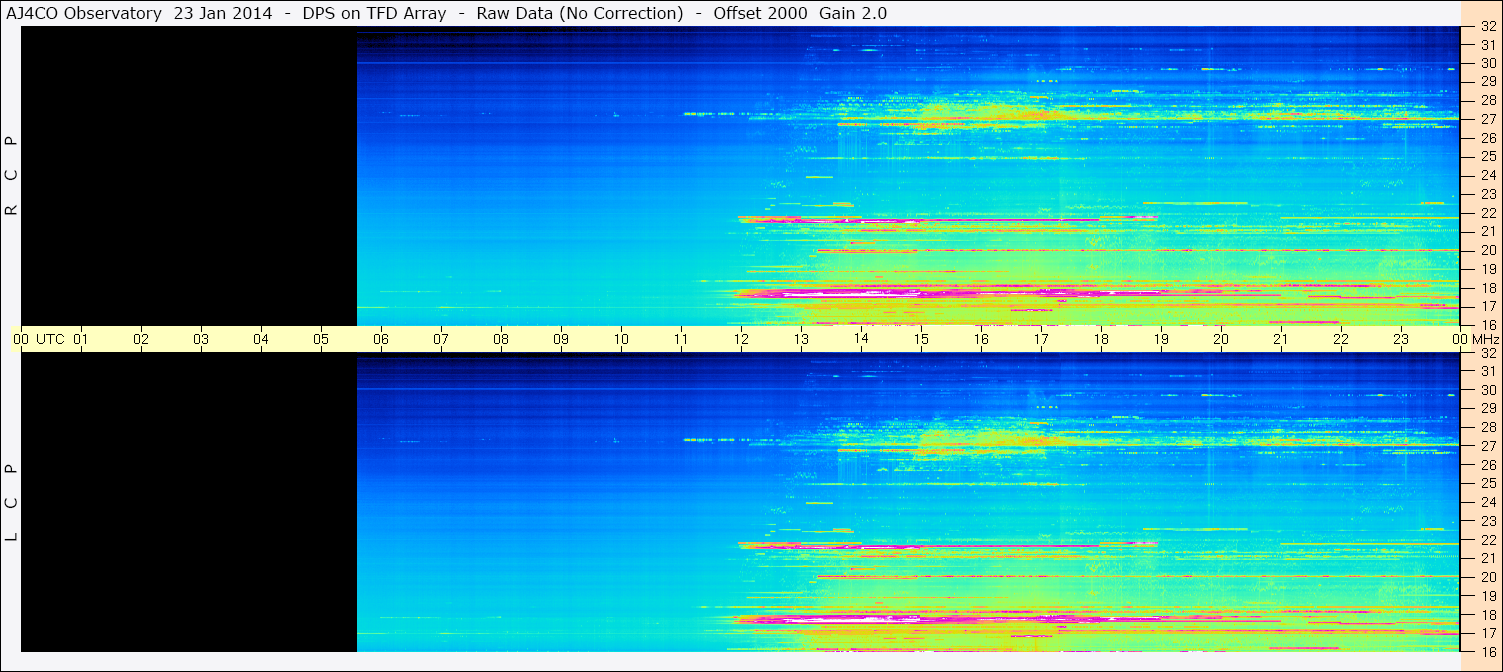1503x672 pixels.
Task: Select hour 17 on the UTC axis
Action: pyautogui.click(x=1041, y=339)
